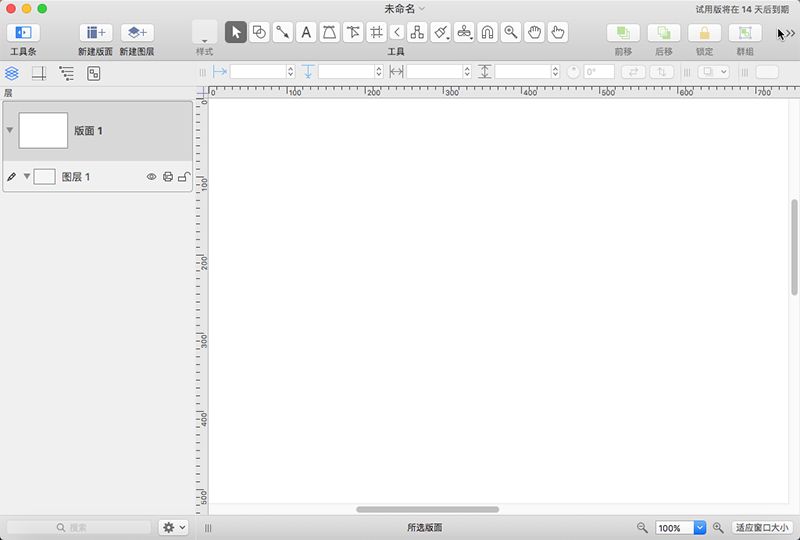Select the Rubber Stamp tool

click(x=464, y=32)
